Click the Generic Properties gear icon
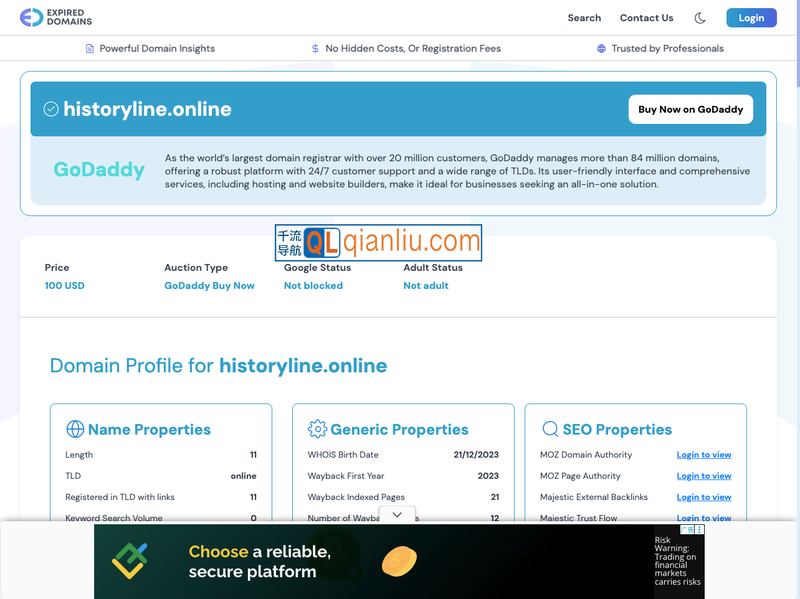This screenshot has width=800, height=599. [x=317, y=429]
